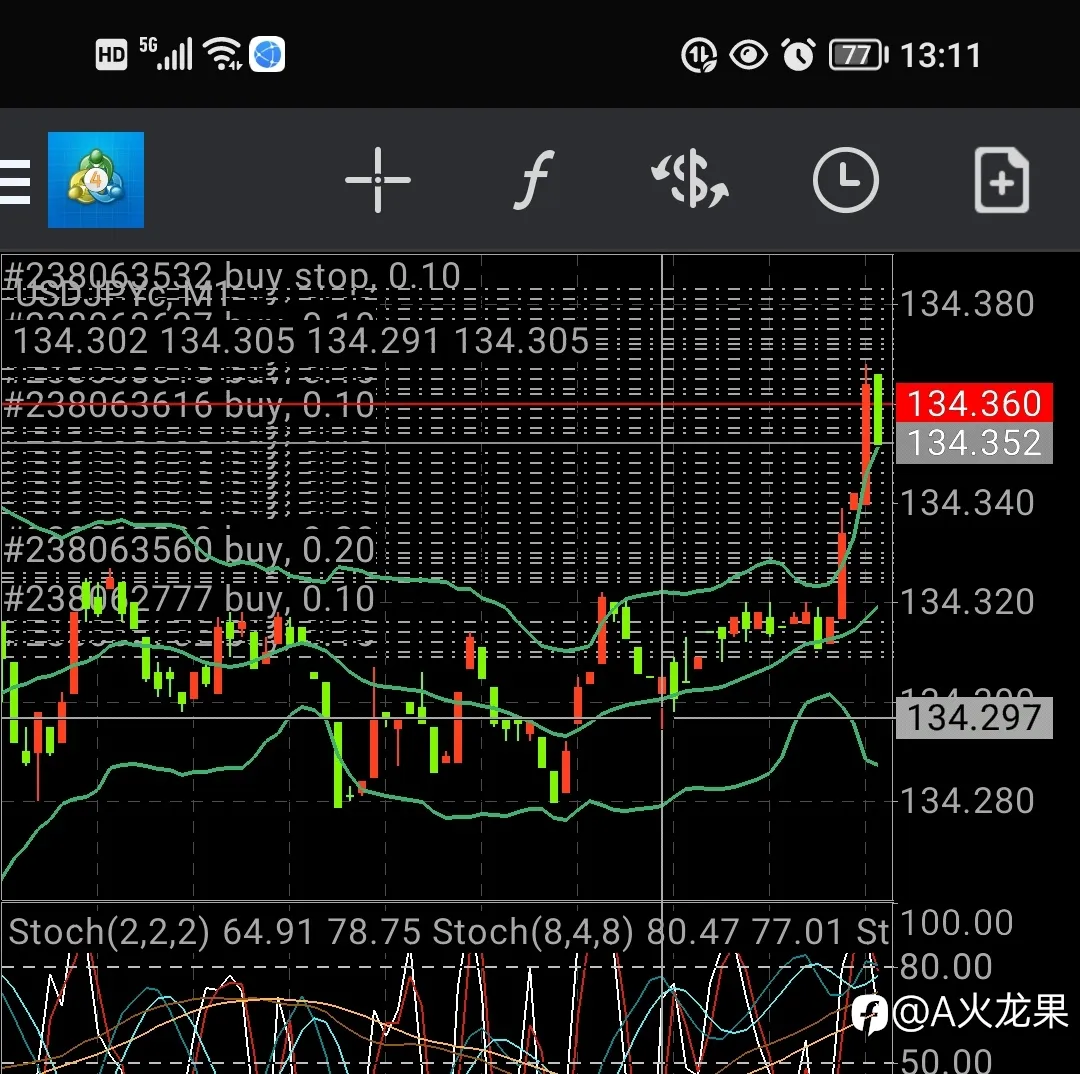
Task: Tap the alarm clock status icon
Action: click(x=798, y=55)
